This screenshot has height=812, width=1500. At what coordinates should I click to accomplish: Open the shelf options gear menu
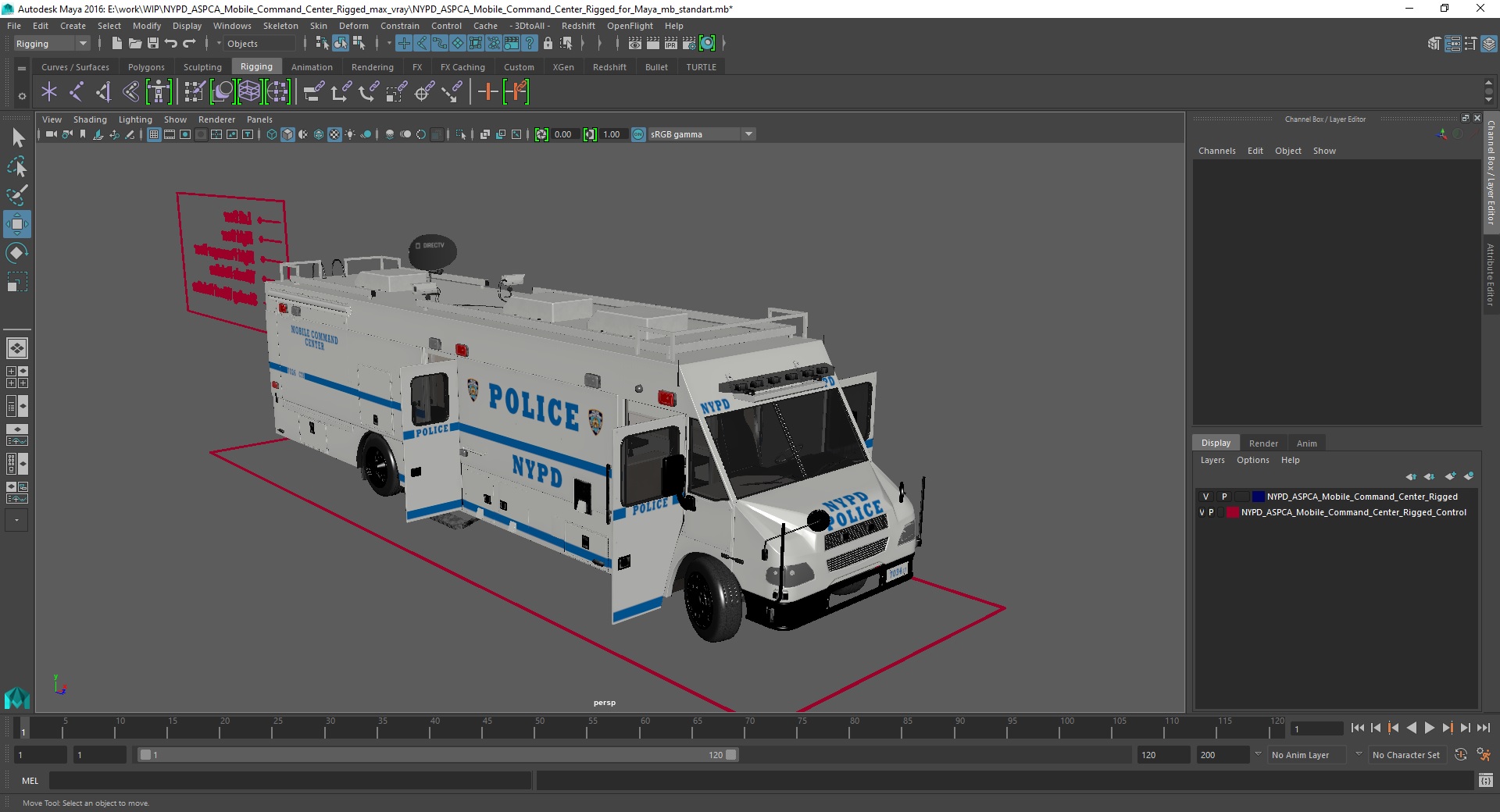pyautogui.click(x=22, y=97)
